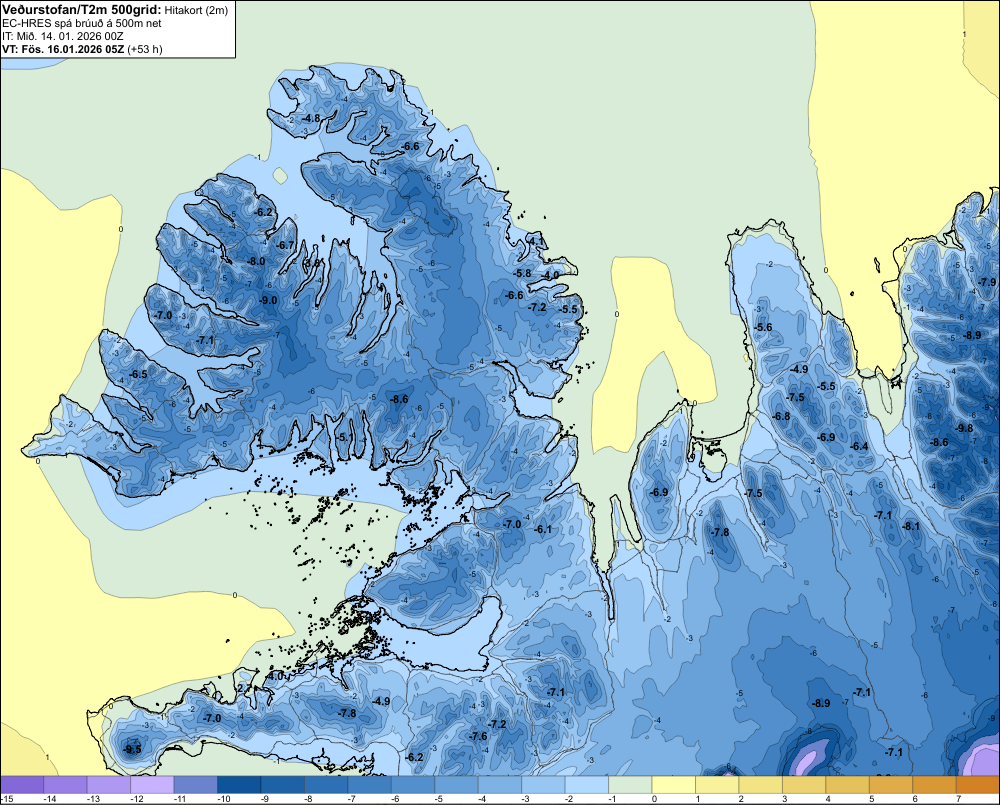Click the -4.1 temperature value
1000x805 pixels.
(x=537, y=241)
